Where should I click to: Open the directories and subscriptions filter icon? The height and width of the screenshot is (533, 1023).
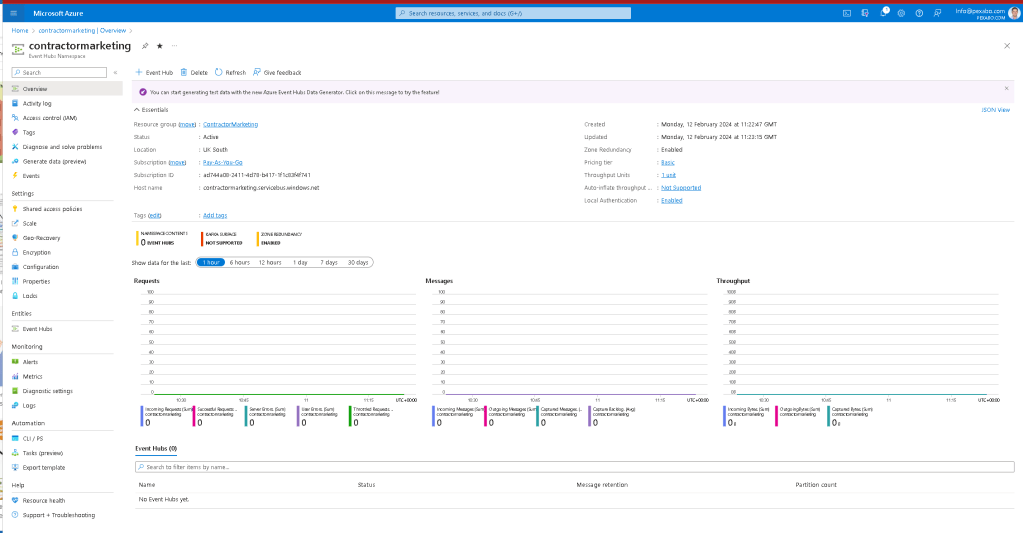click(x=865, y=13)
